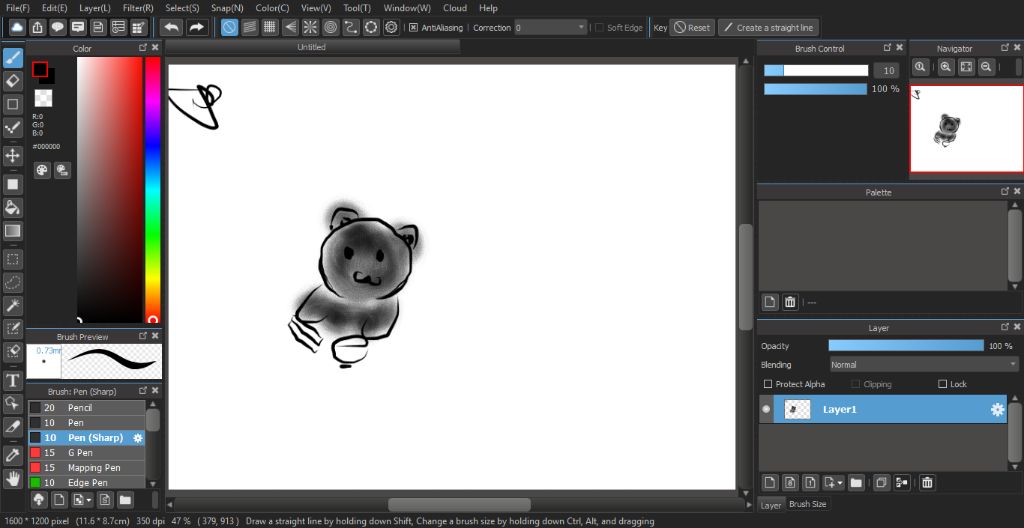Open the Snap(N) menu
This screenshot has width=1024, height=528.
[227, 8]
